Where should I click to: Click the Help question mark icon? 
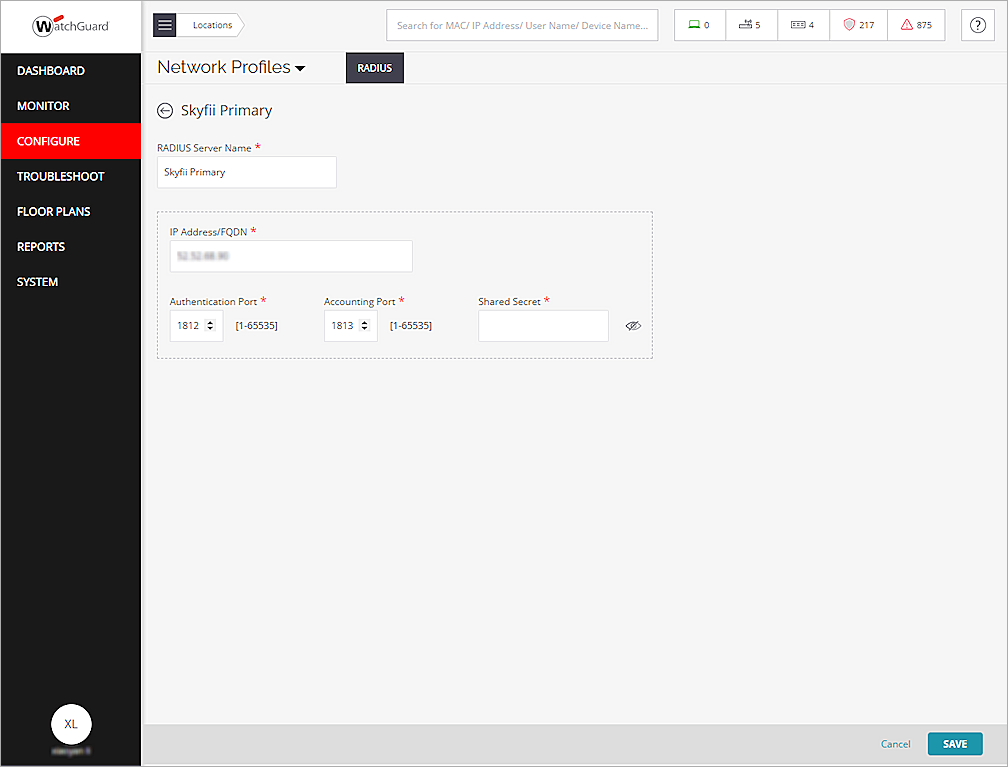[x=977, y=25]
